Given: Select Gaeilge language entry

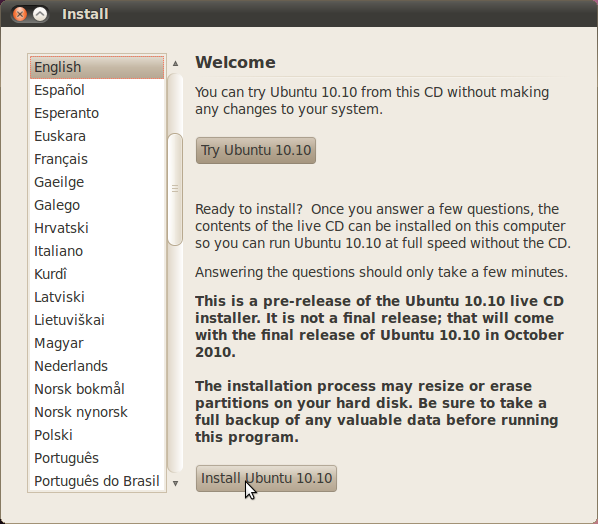Looking at the screenshot, I should click(97, 182).
